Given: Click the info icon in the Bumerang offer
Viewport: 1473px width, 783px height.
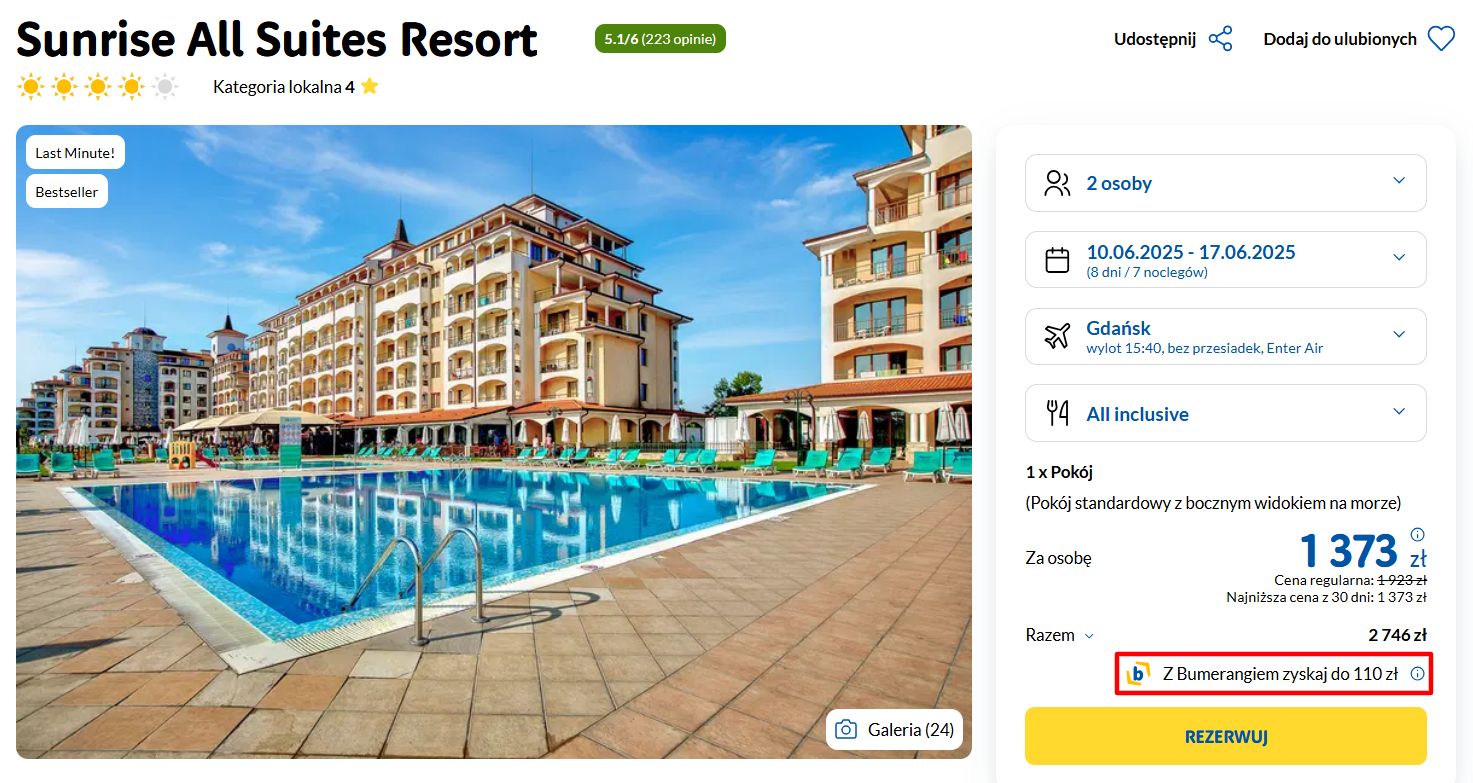Looking at the screenshot, I should click(x=1417, y=674).
